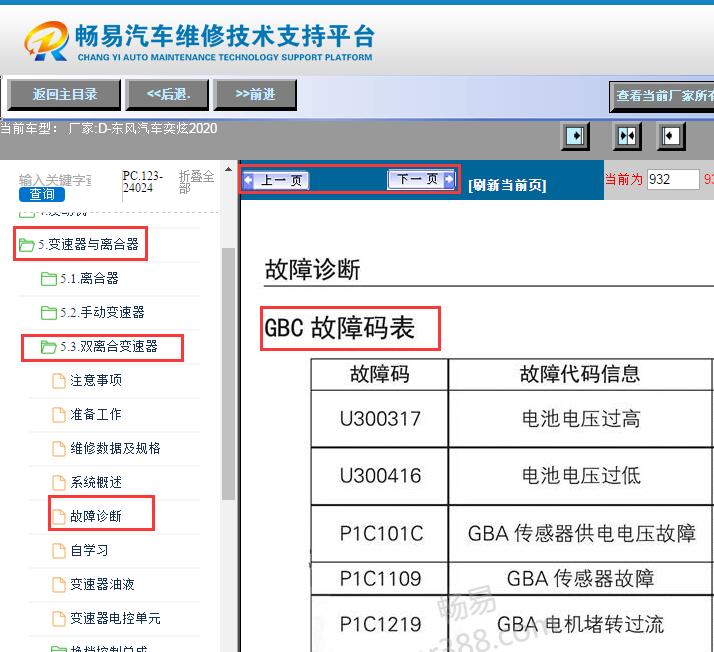Open the 系统概述 document
Image resolution: width=714 pixels, height=652 pixels.
[x=96, y=482]
